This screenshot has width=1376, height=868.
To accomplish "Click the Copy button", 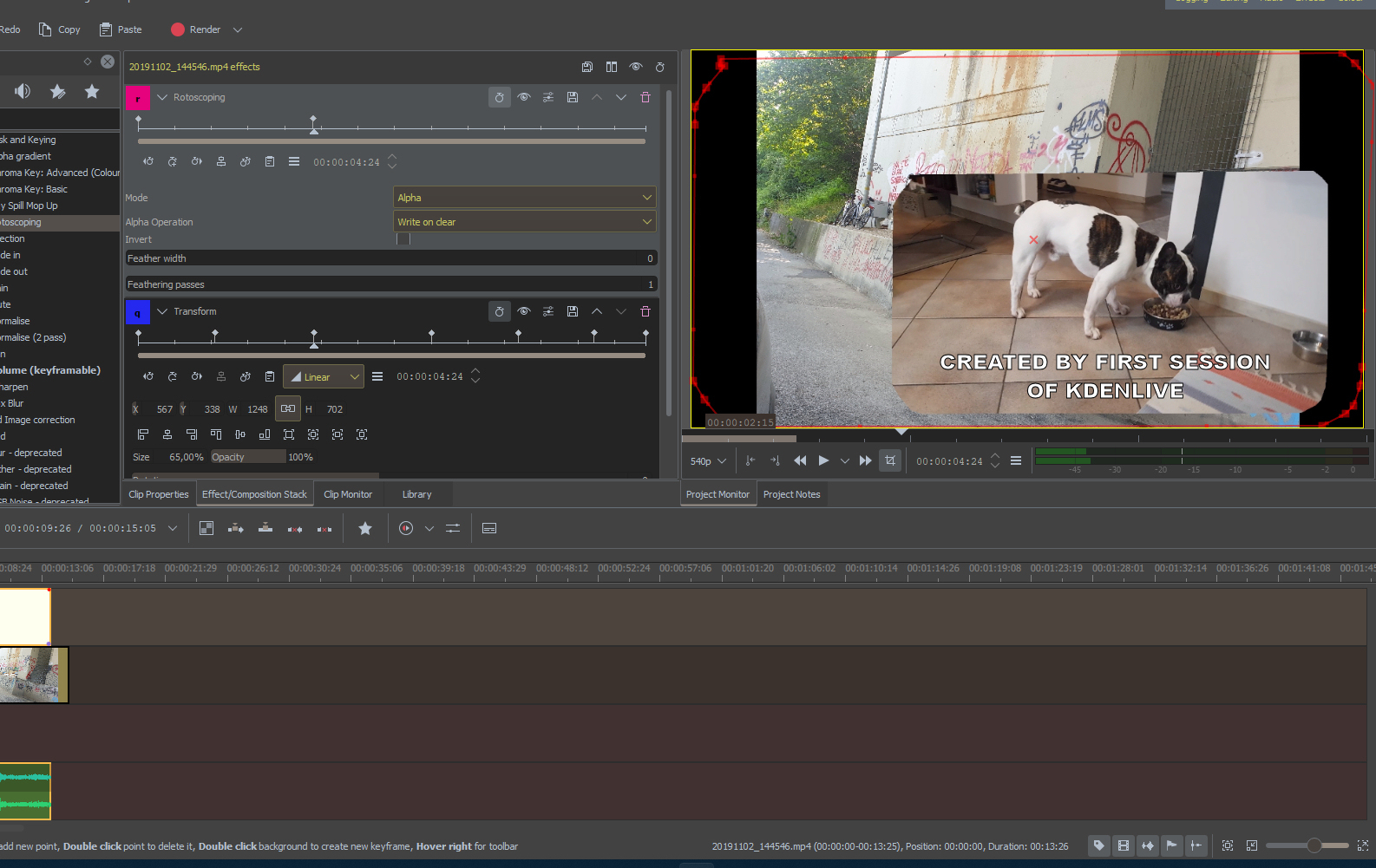I will pos(60,29).
